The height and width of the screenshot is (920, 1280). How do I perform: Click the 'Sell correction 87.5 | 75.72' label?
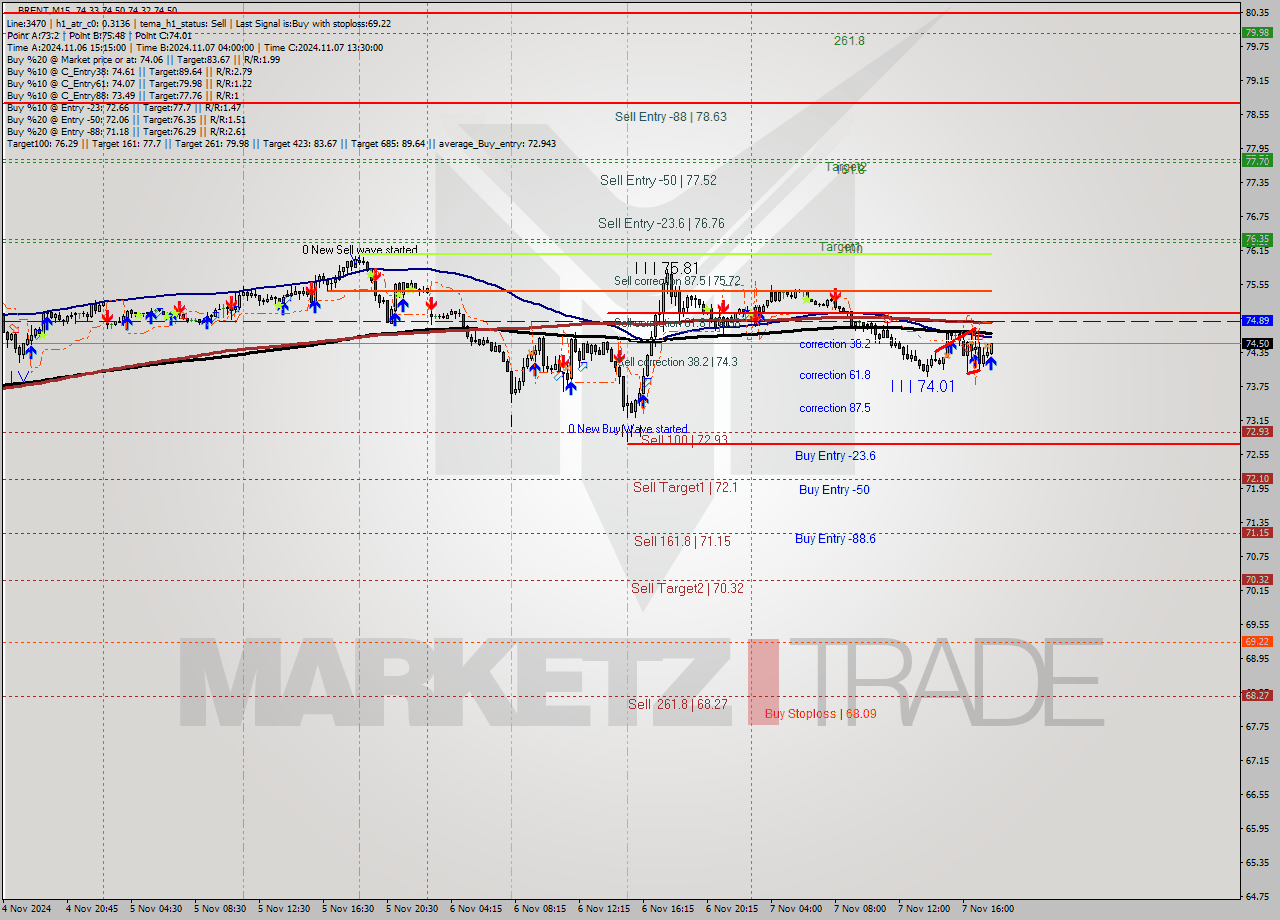(x=677, y=282)
